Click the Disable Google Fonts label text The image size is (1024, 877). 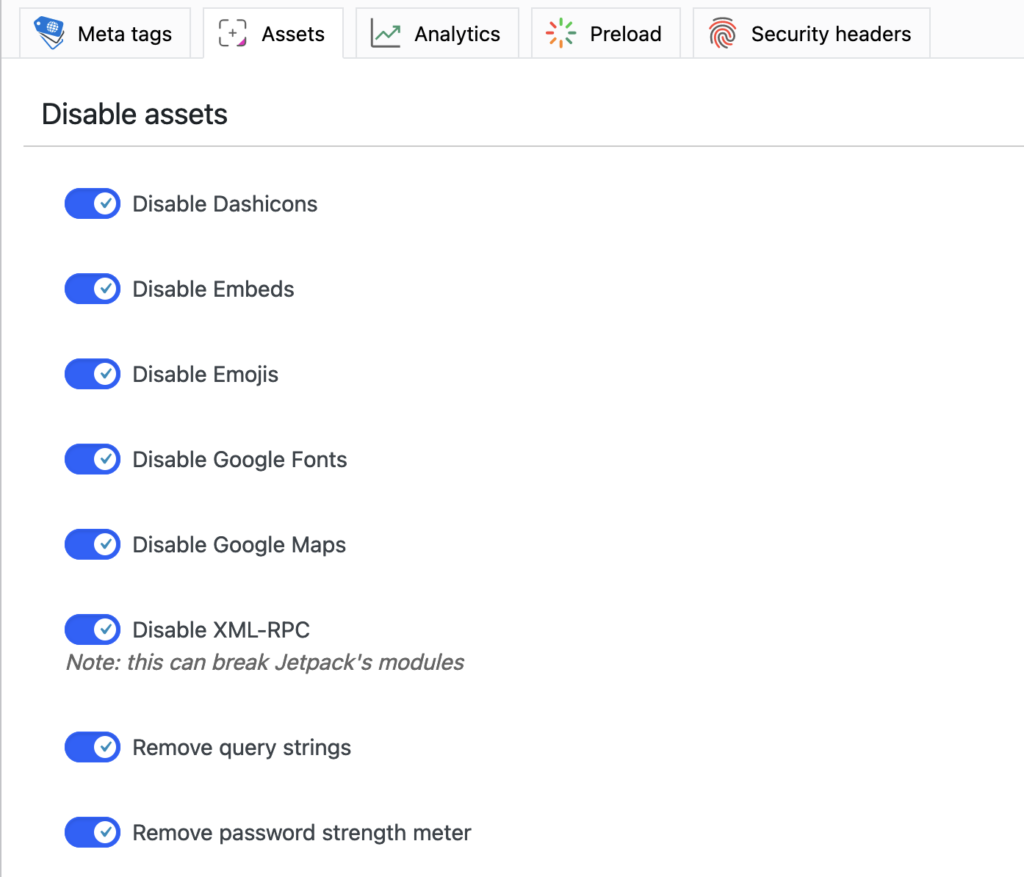tap(240, 460)
